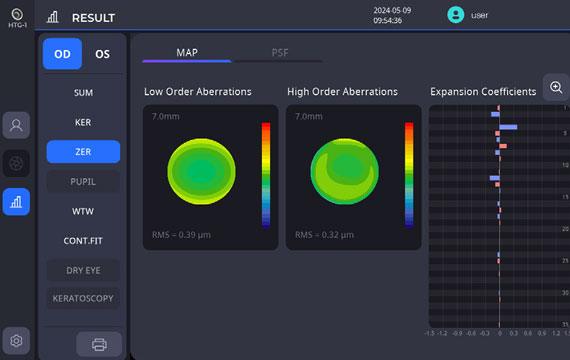Screen dimensions: 570x360
Task: Switch to the PSF tab
Action: click(280, 53)
